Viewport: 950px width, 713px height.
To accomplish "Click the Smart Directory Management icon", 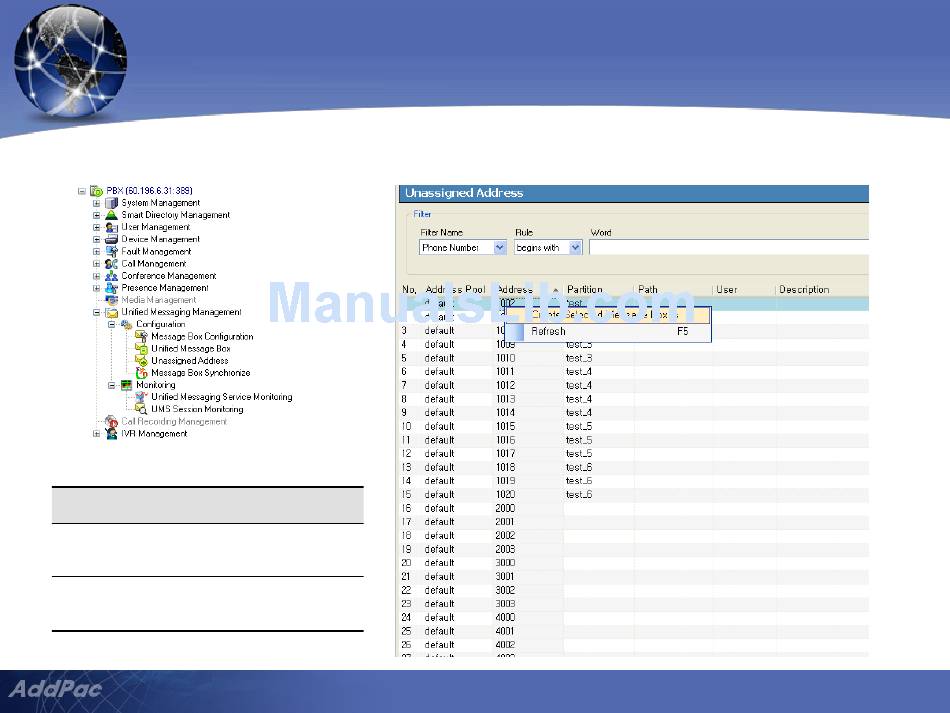I will 112,215.
